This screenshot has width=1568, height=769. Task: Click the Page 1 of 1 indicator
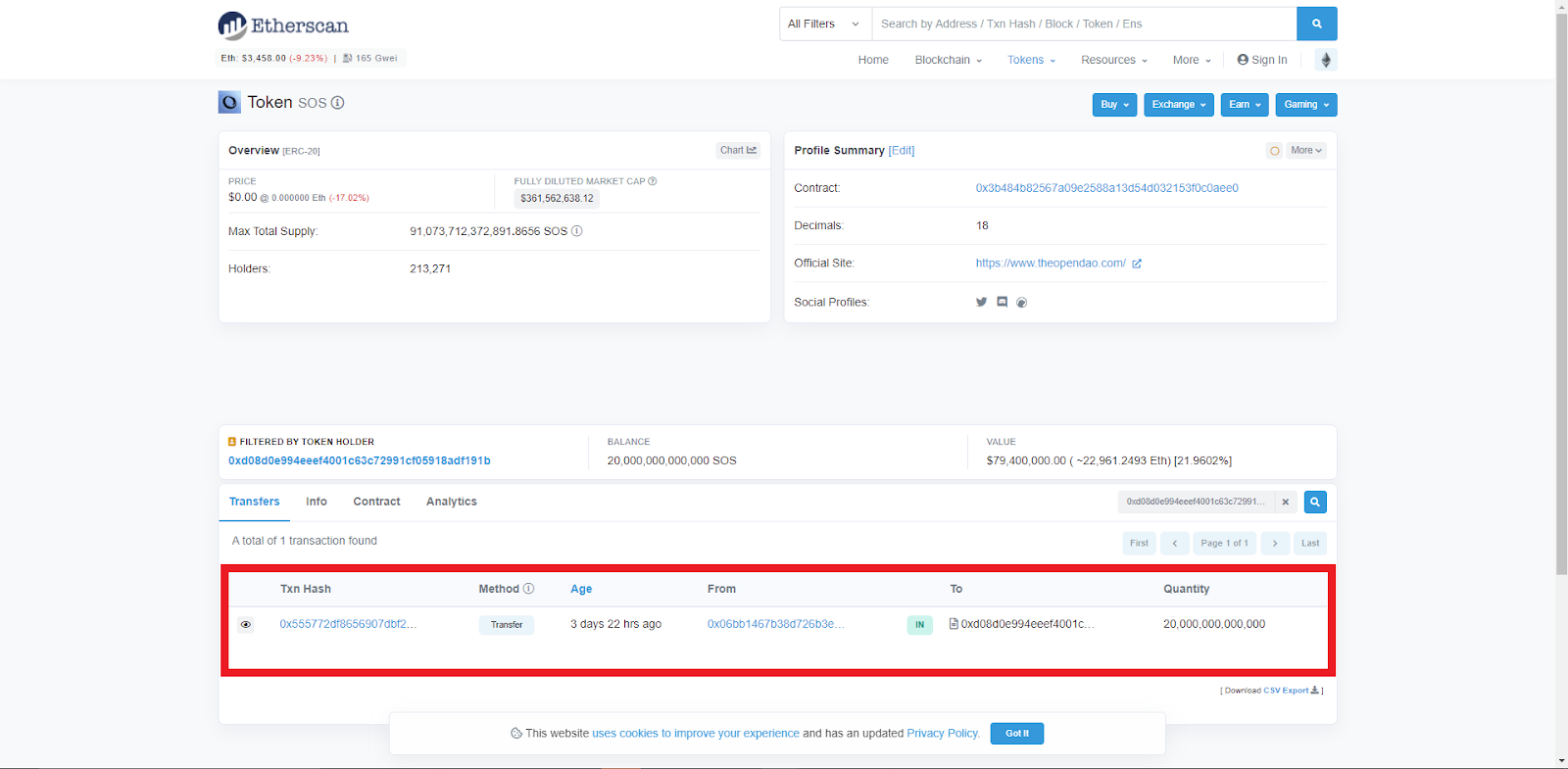pos(1225,543)
